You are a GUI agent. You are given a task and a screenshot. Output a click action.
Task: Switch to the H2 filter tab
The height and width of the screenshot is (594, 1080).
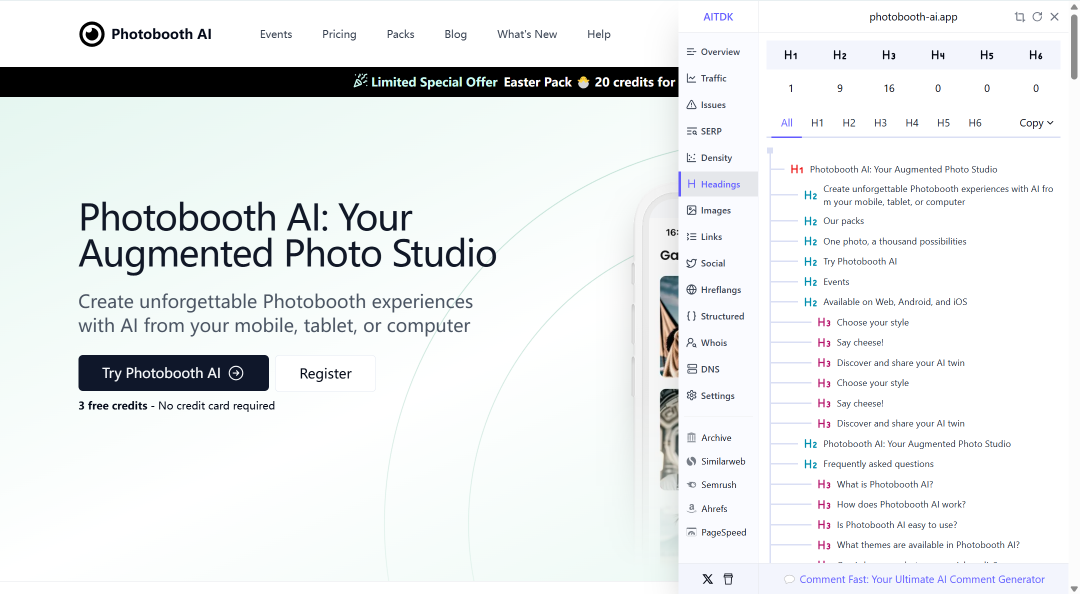pyautogui.click(x=849, y=123)
